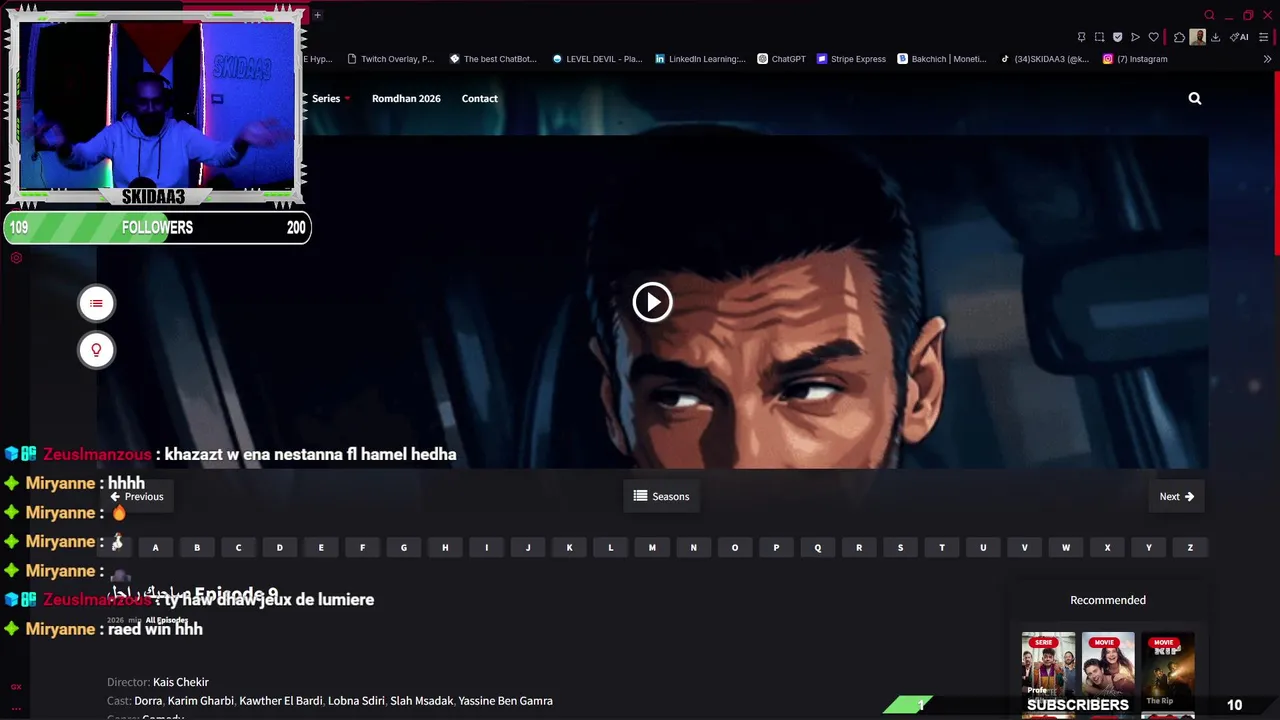This screenshot has height=720, width=1280.
Task: Filter by letter P
Action: click(x=776, y=547)
